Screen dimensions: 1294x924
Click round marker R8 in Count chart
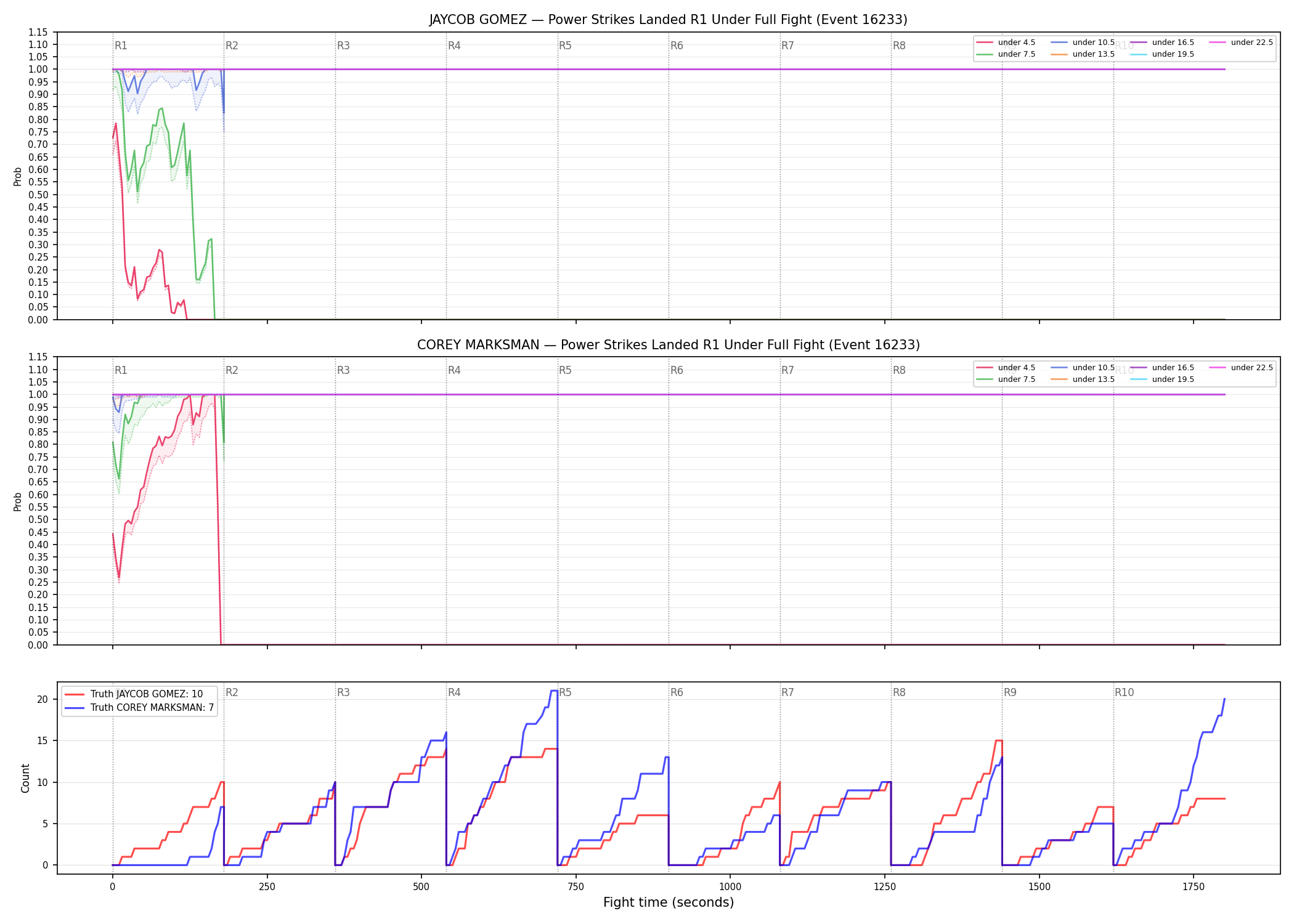tap(899, 692)
